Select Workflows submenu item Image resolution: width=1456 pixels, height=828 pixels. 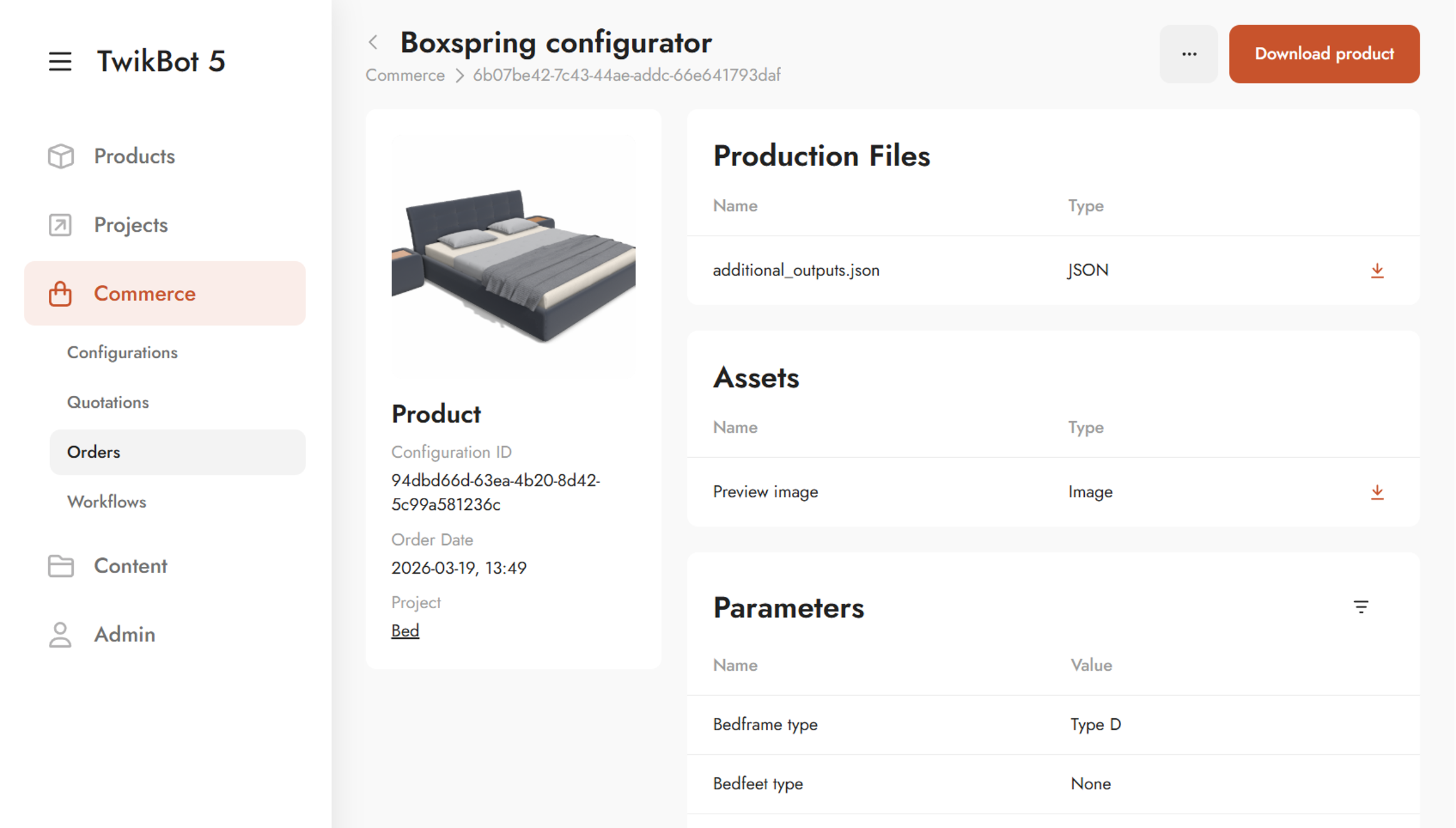click(106, 502)
